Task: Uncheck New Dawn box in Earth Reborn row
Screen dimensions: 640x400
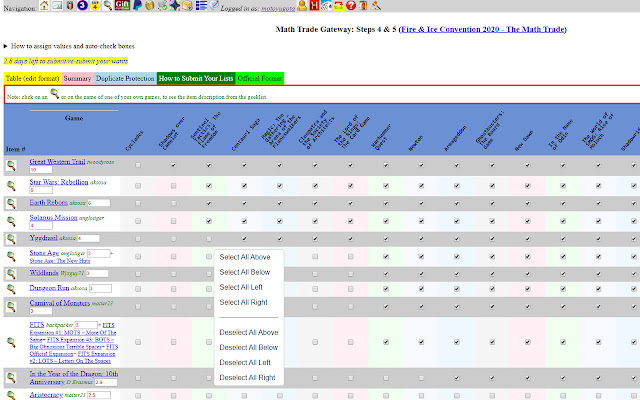Action: pyautogui.click(x=528, y=203)
